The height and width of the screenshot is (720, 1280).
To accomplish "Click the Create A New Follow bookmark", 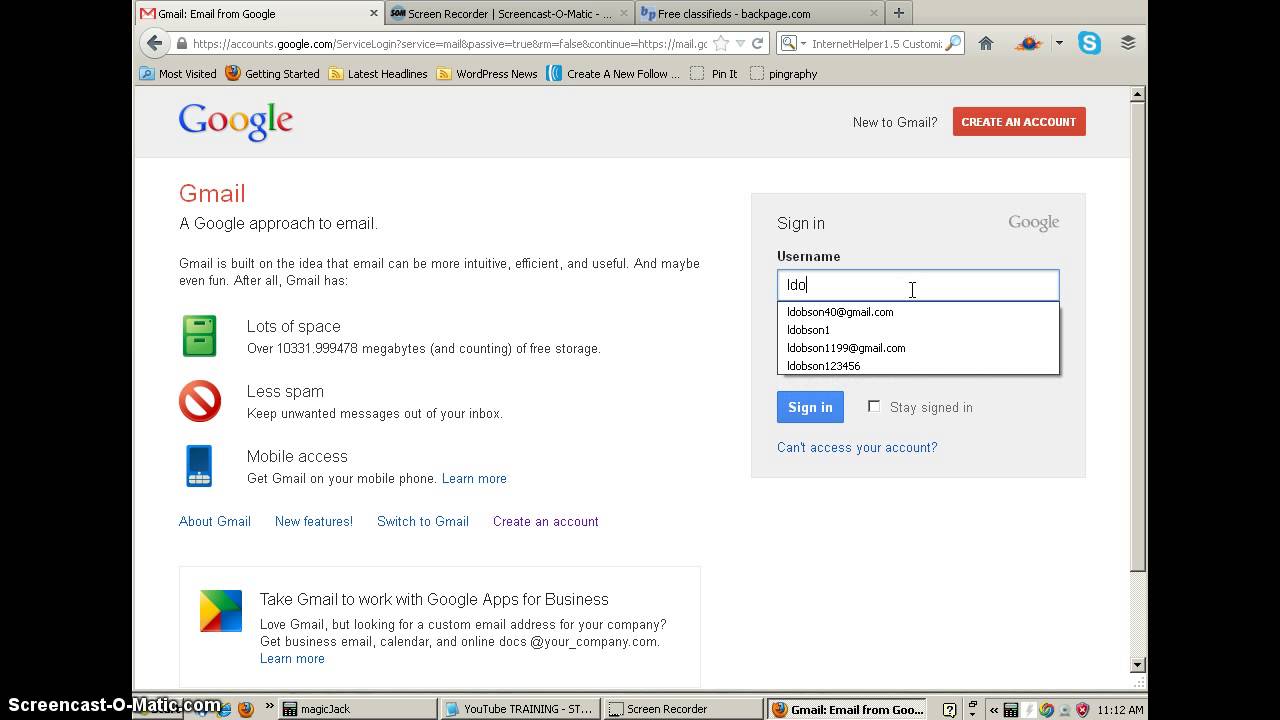I will pos(613,73).
